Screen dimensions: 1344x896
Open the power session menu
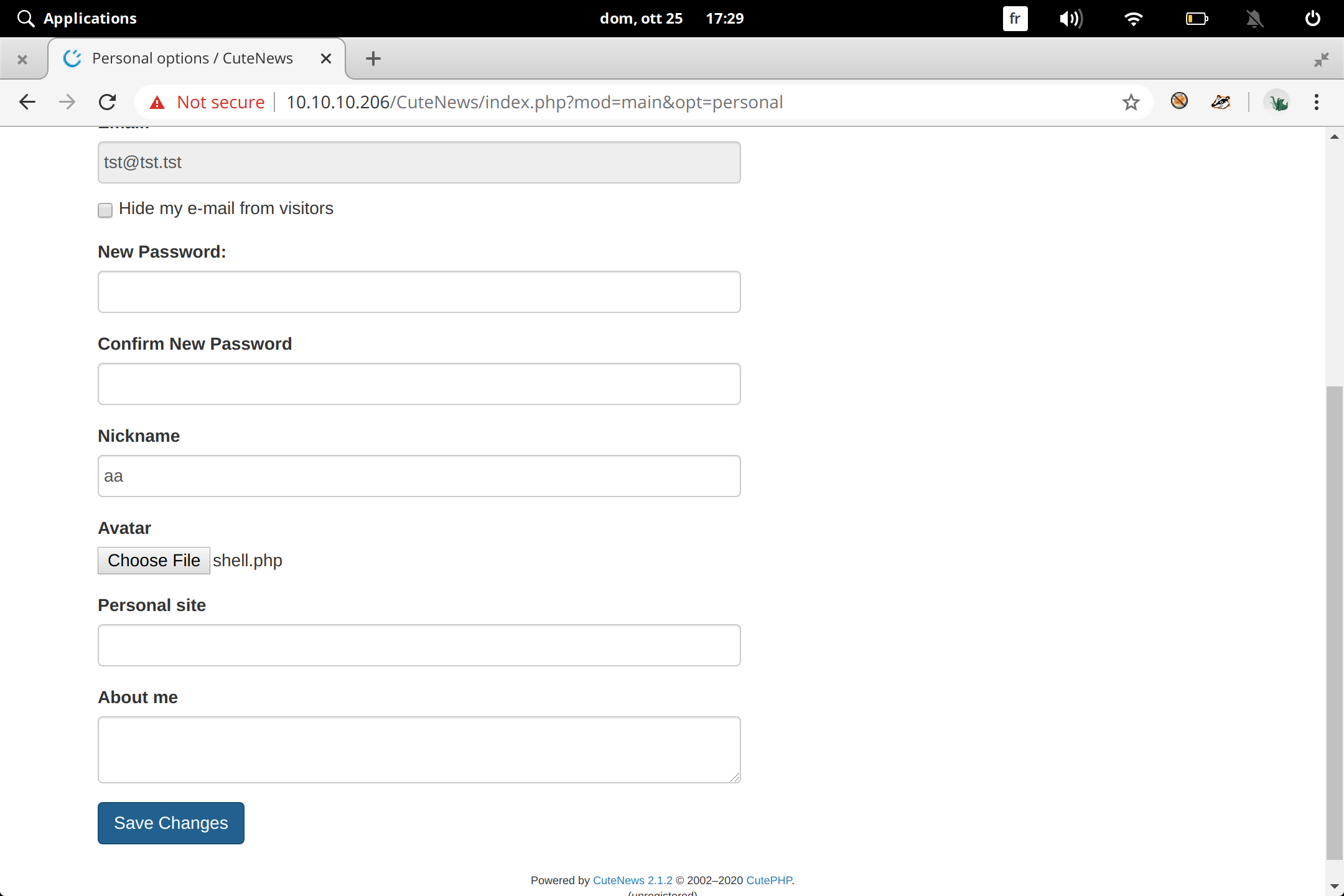(1313, 19)
